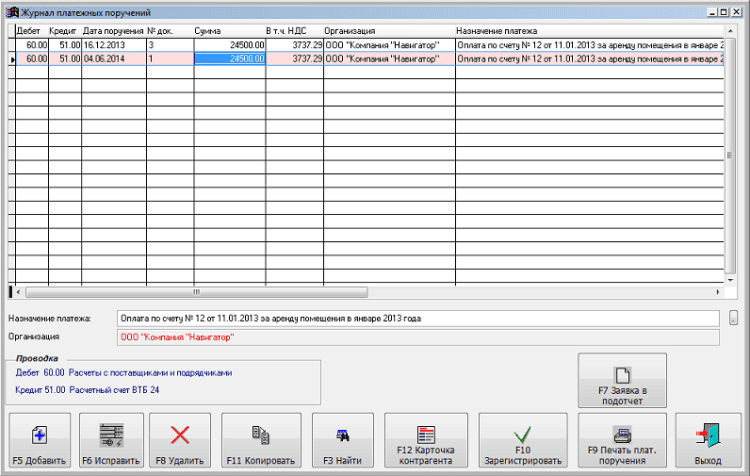Click the horizontal scrollbar right arrow
The image size is (750, 476).
click(x=718, y=292)
